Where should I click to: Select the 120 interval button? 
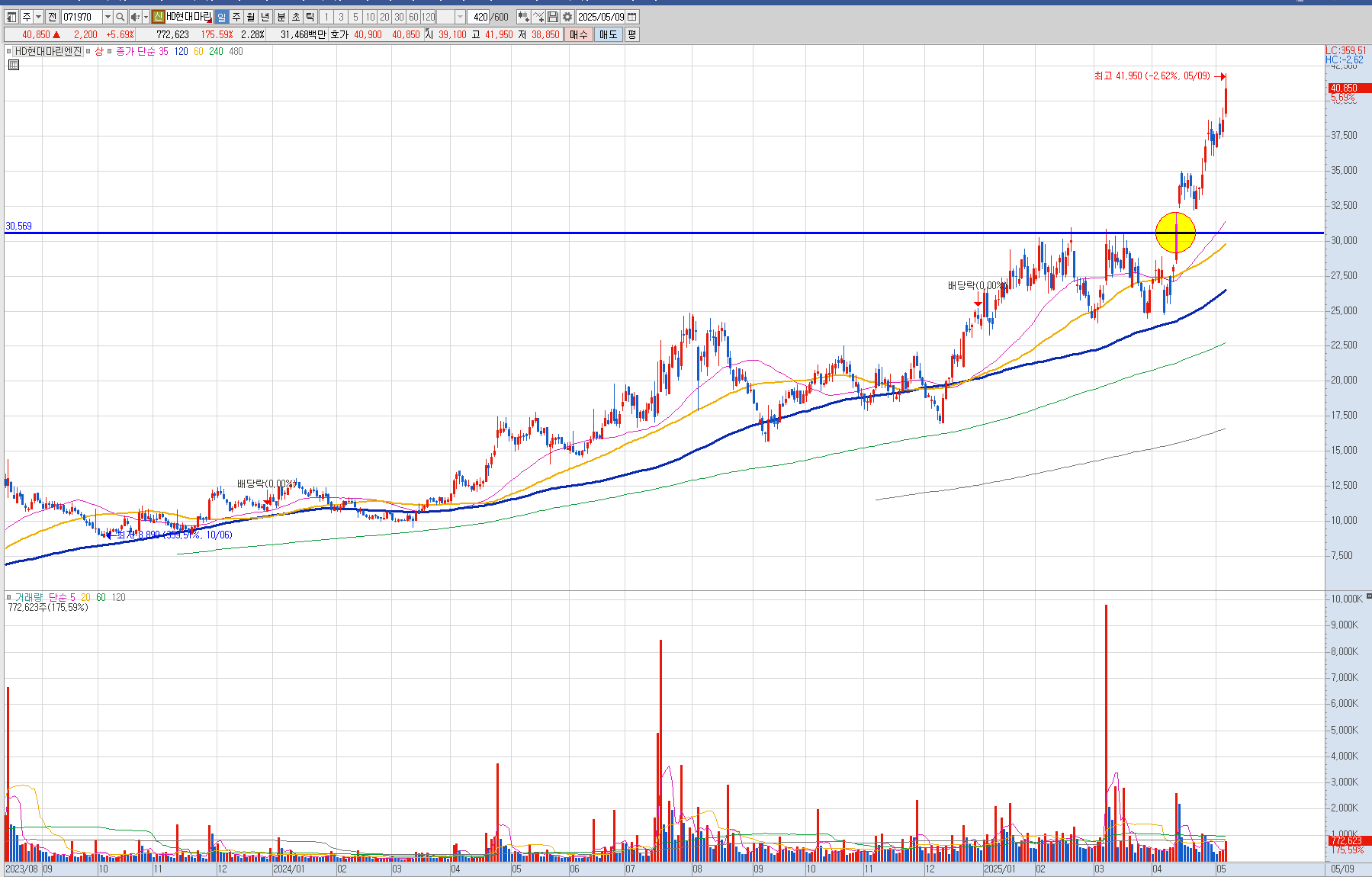(x=429, y=17)
